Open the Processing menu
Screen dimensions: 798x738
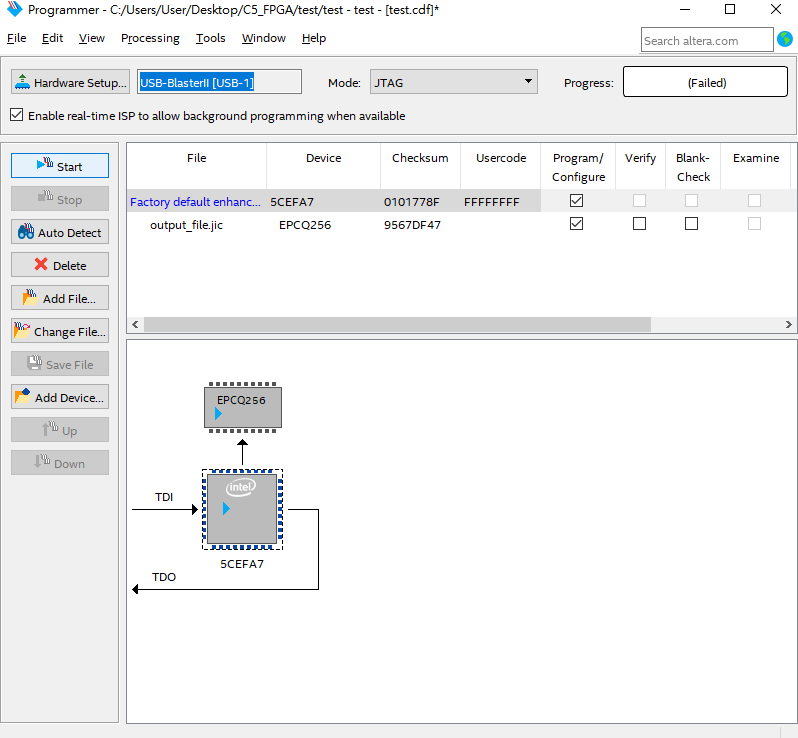tap(150, 38)
